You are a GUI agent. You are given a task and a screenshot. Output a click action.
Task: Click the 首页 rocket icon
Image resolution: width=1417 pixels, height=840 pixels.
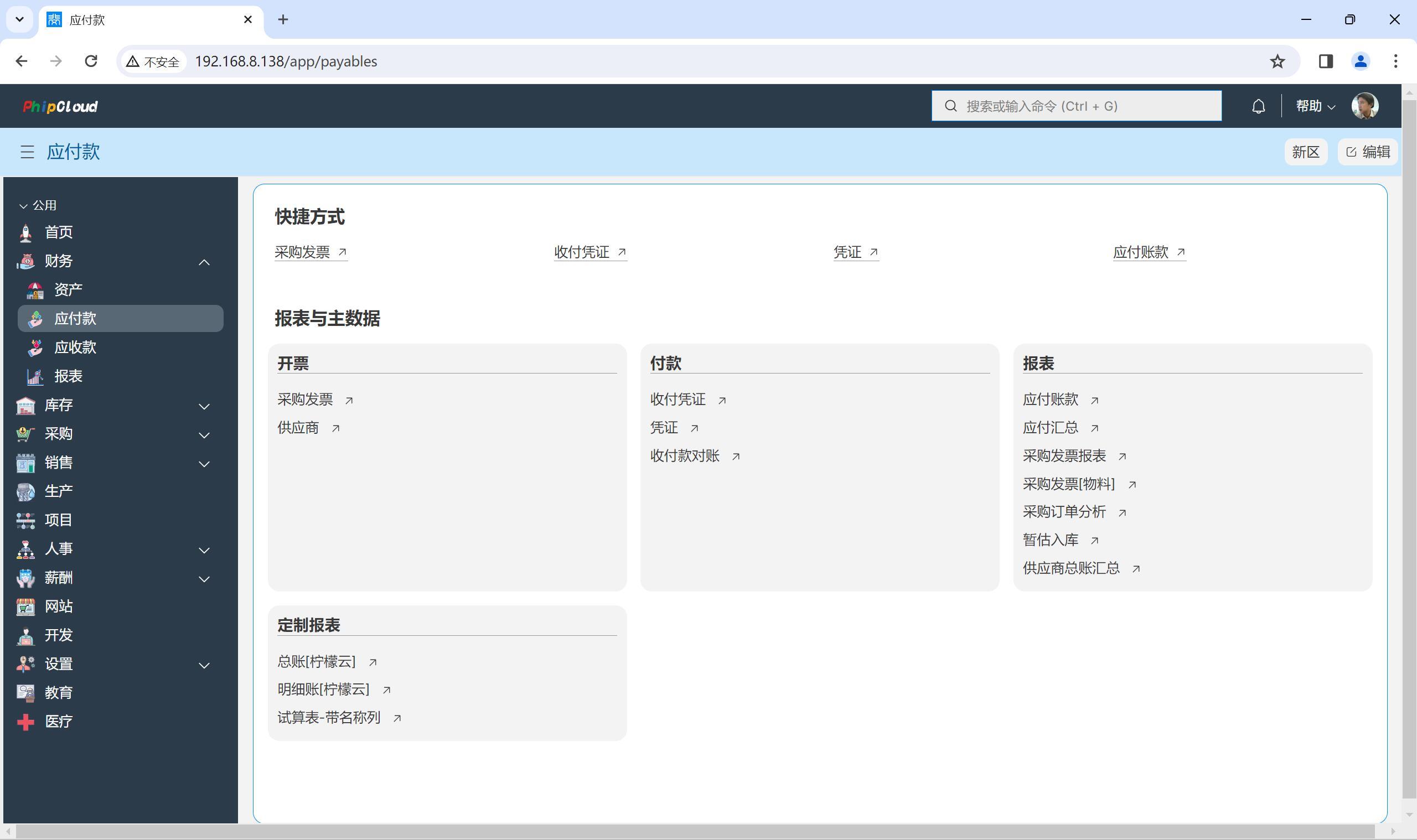[x=25, y=232]
